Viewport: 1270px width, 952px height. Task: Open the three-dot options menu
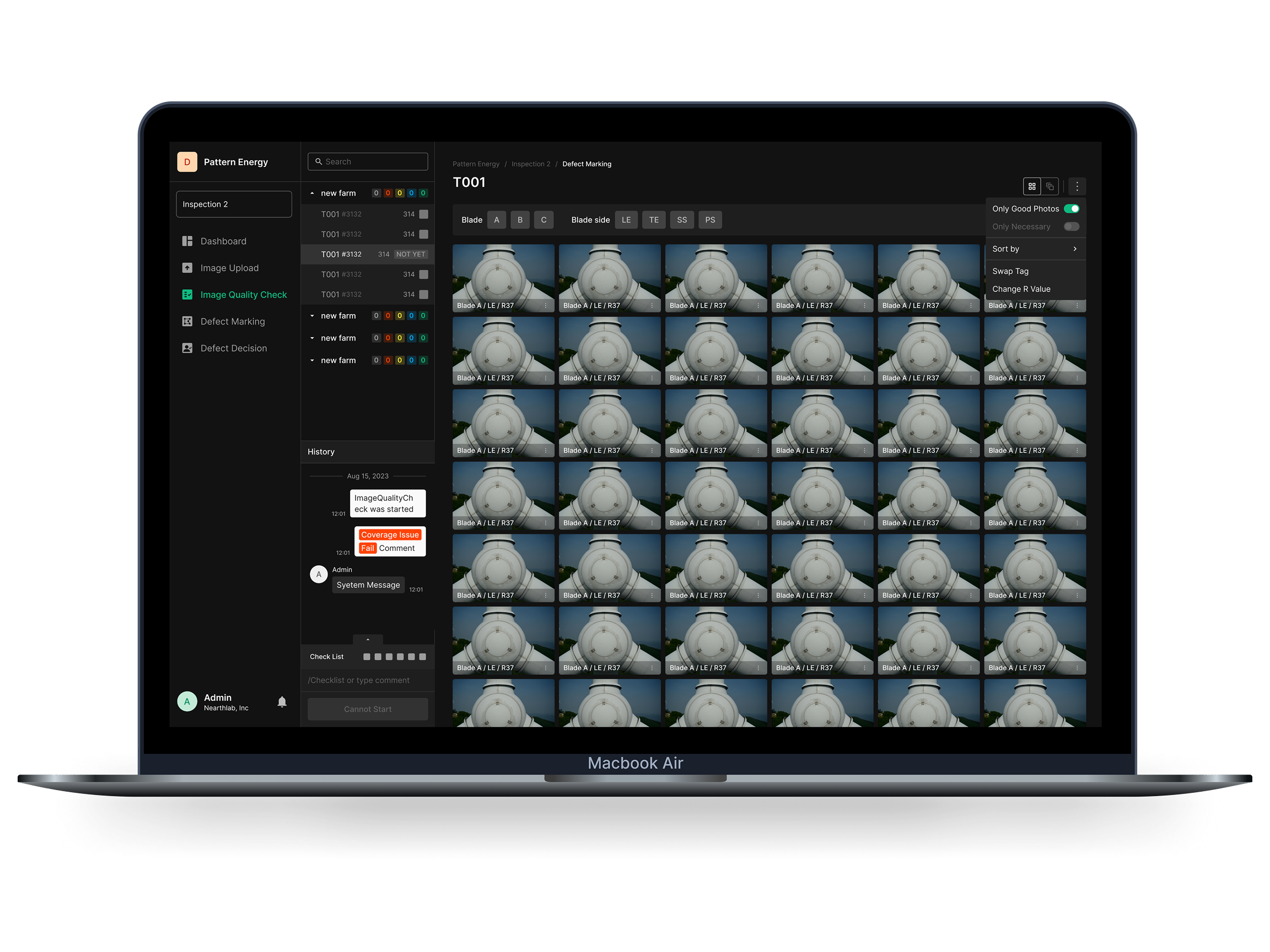[x=1077, y=186]
